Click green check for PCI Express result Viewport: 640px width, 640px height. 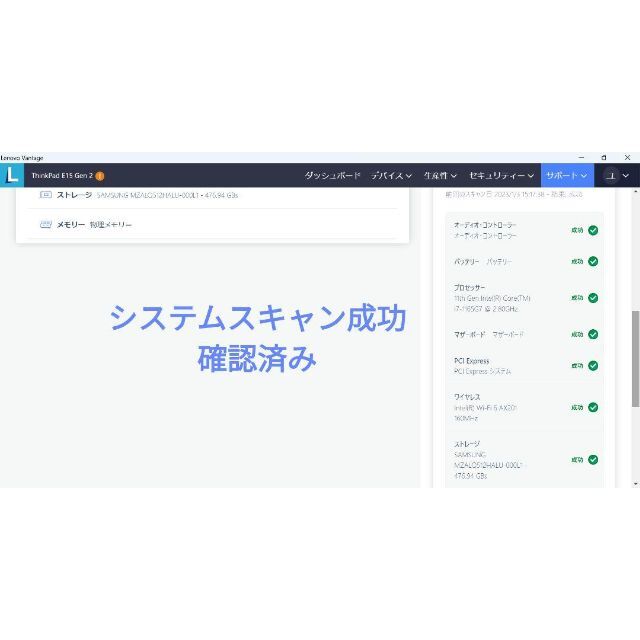pyautogui.click(x=593, y=366)
